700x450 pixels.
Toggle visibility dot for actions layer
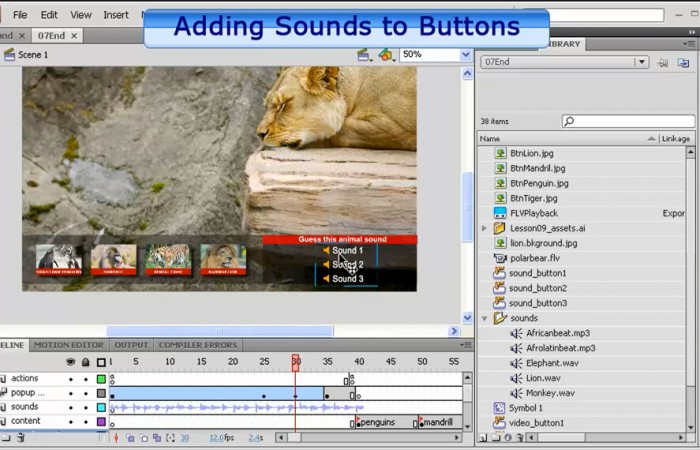click(x=71, y=379)
